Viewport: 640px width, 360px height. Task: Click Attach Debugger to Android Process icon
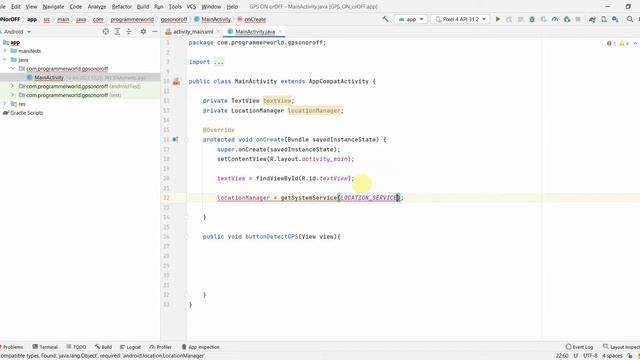[567, 19]
